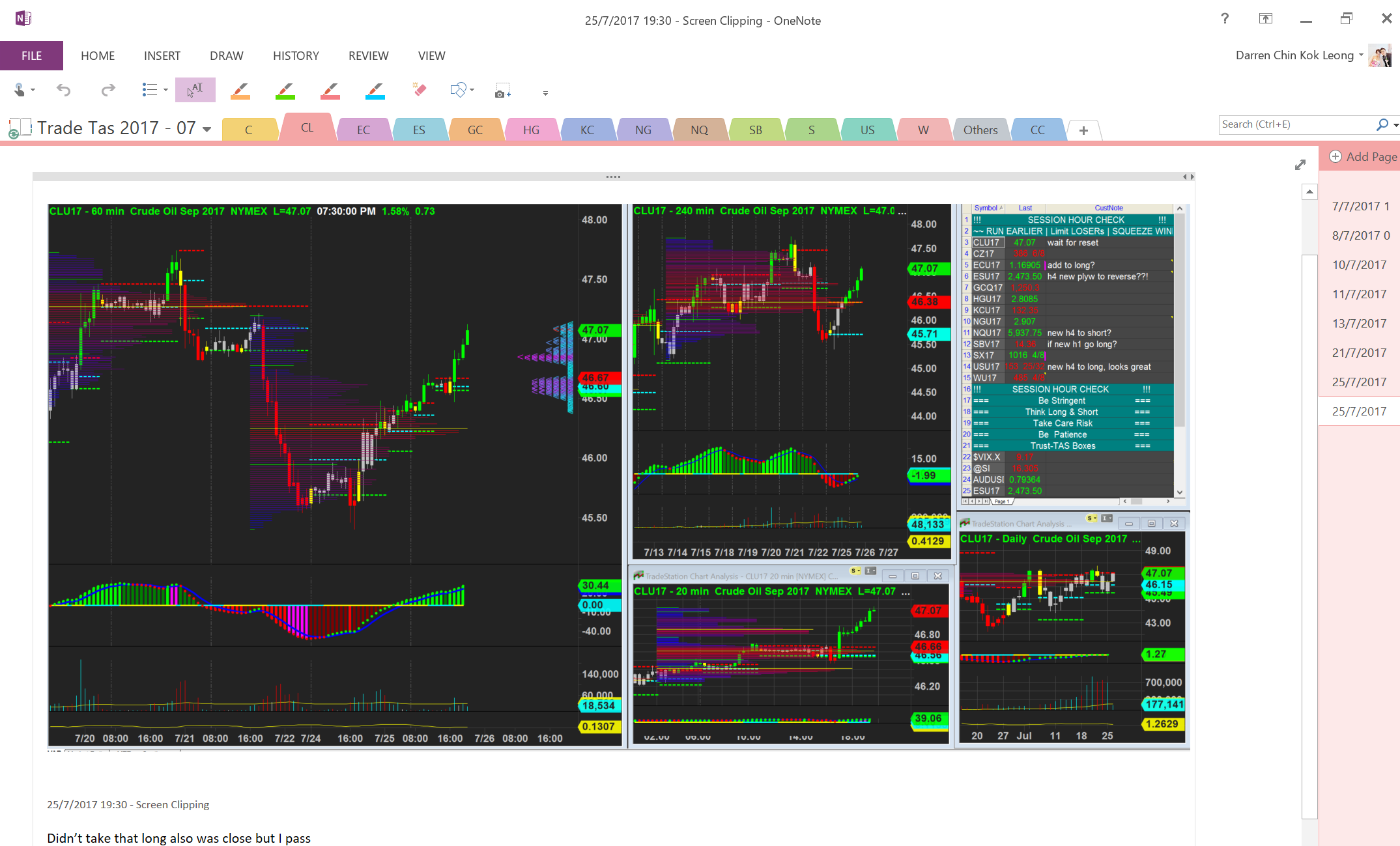The image size is (1400, 846).
Task: Open the Help question mark icon
Action: [1225, 19]
